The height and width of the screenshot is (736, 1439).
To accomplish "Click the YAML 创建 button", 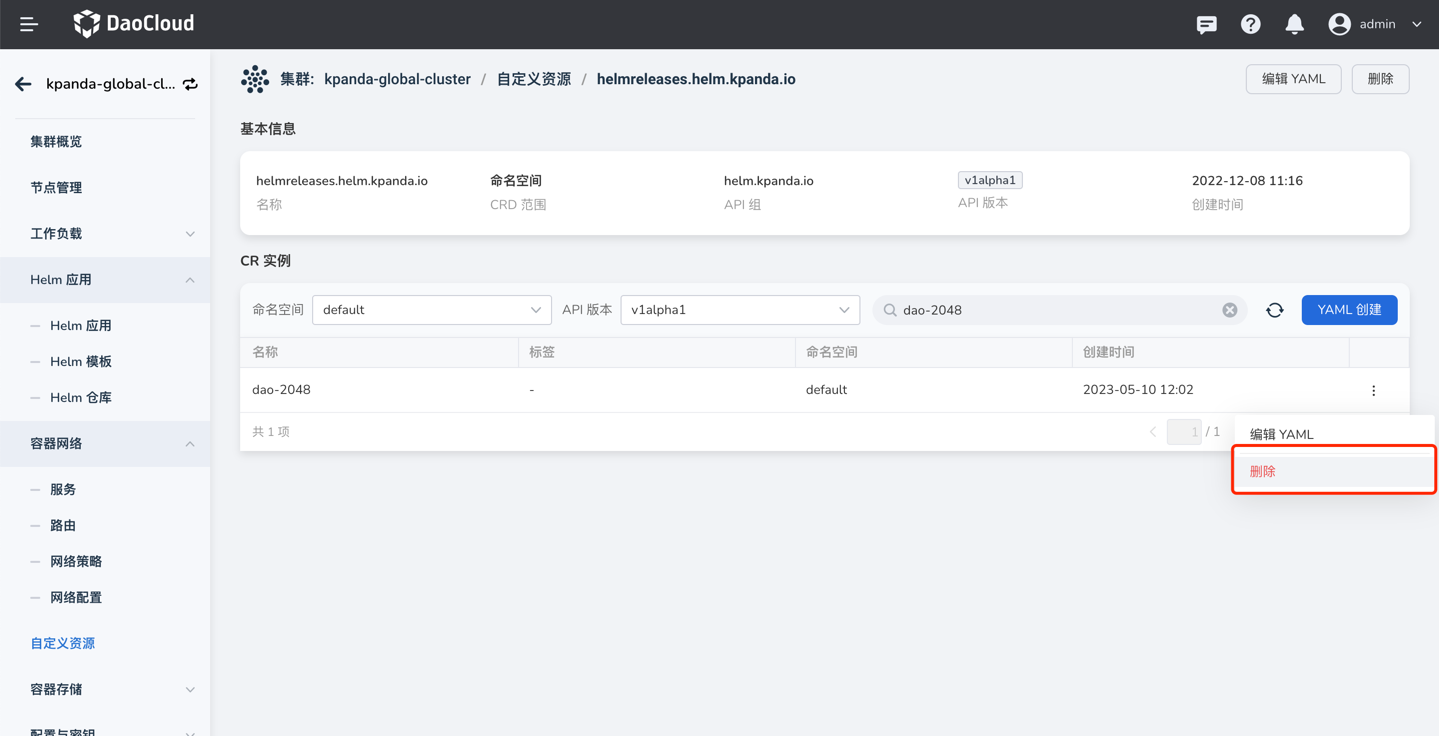I will coord(1349,310).
